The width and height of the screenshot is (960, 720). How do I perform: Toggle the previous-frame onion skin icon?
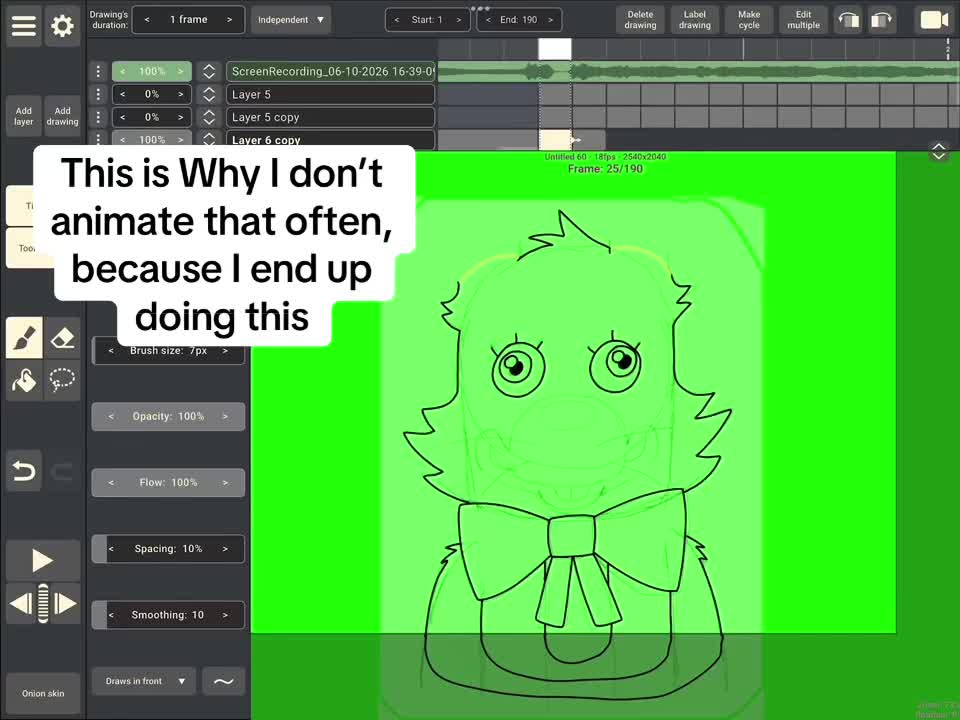point(849,20)
